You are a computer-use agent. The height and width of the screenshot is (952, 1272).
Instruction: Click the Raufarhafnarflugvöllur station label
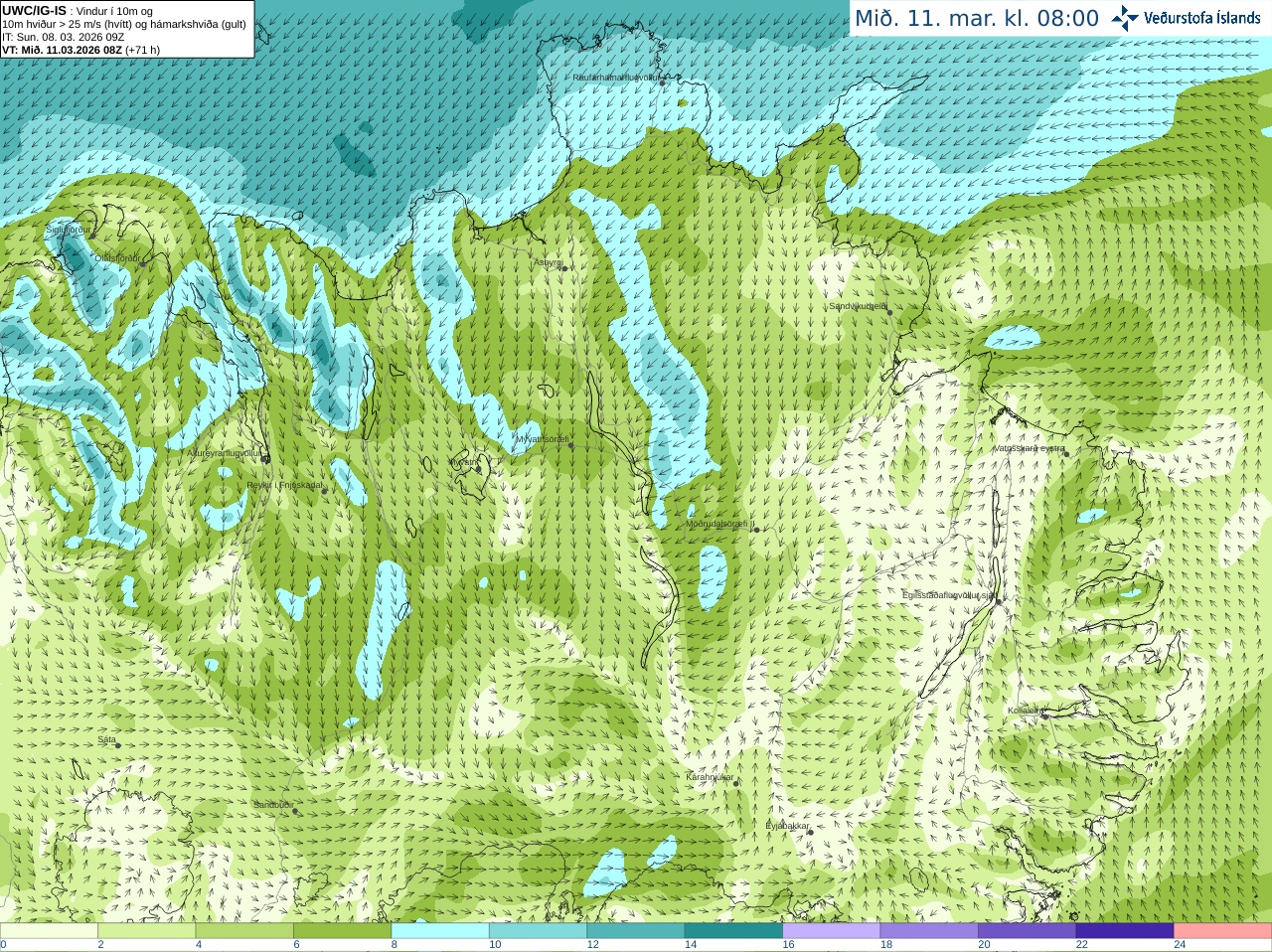tap(616, 77)
